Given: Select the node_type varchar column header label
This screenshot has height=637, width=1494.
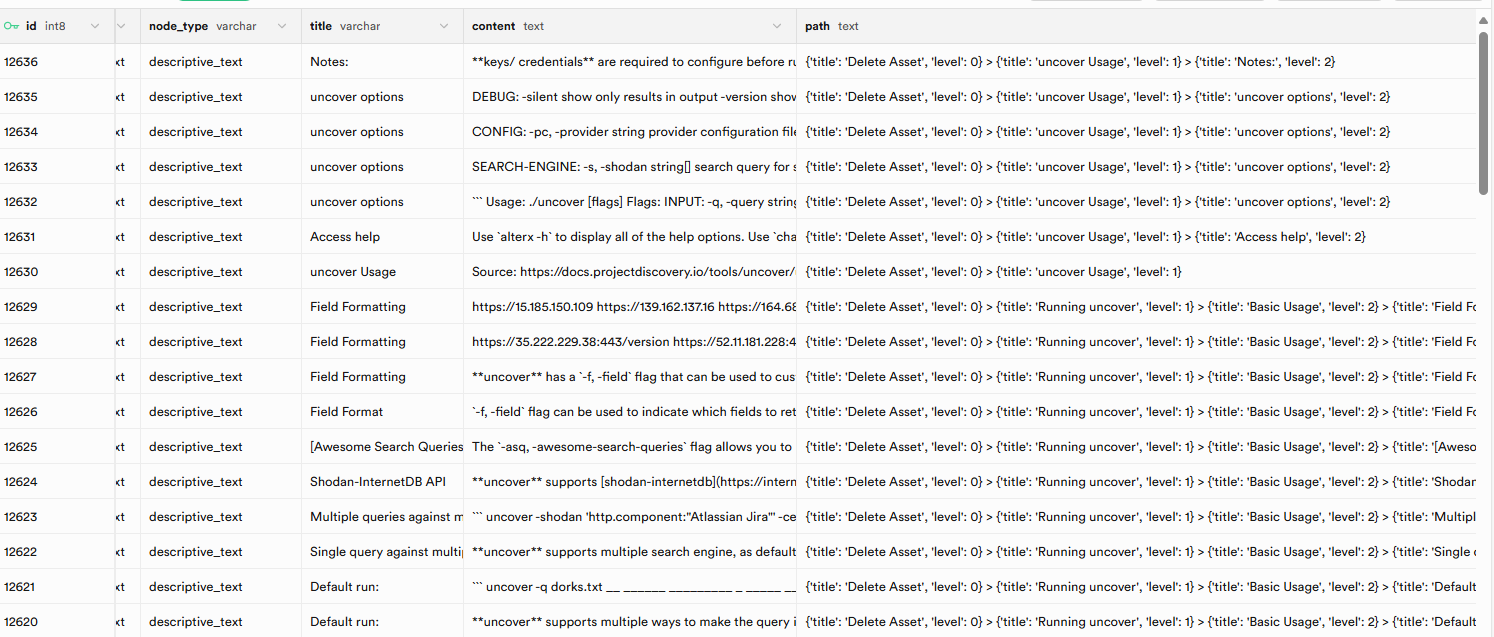Looking at the screenshot, I should 203,26.
